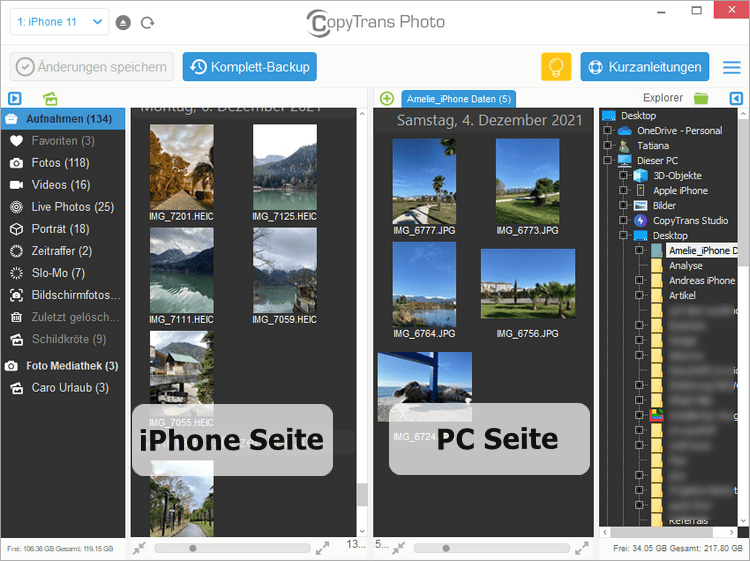Select Aufnahmen (134) album
Viewport: 750px width, 561px height.
(x=63, y=119)
